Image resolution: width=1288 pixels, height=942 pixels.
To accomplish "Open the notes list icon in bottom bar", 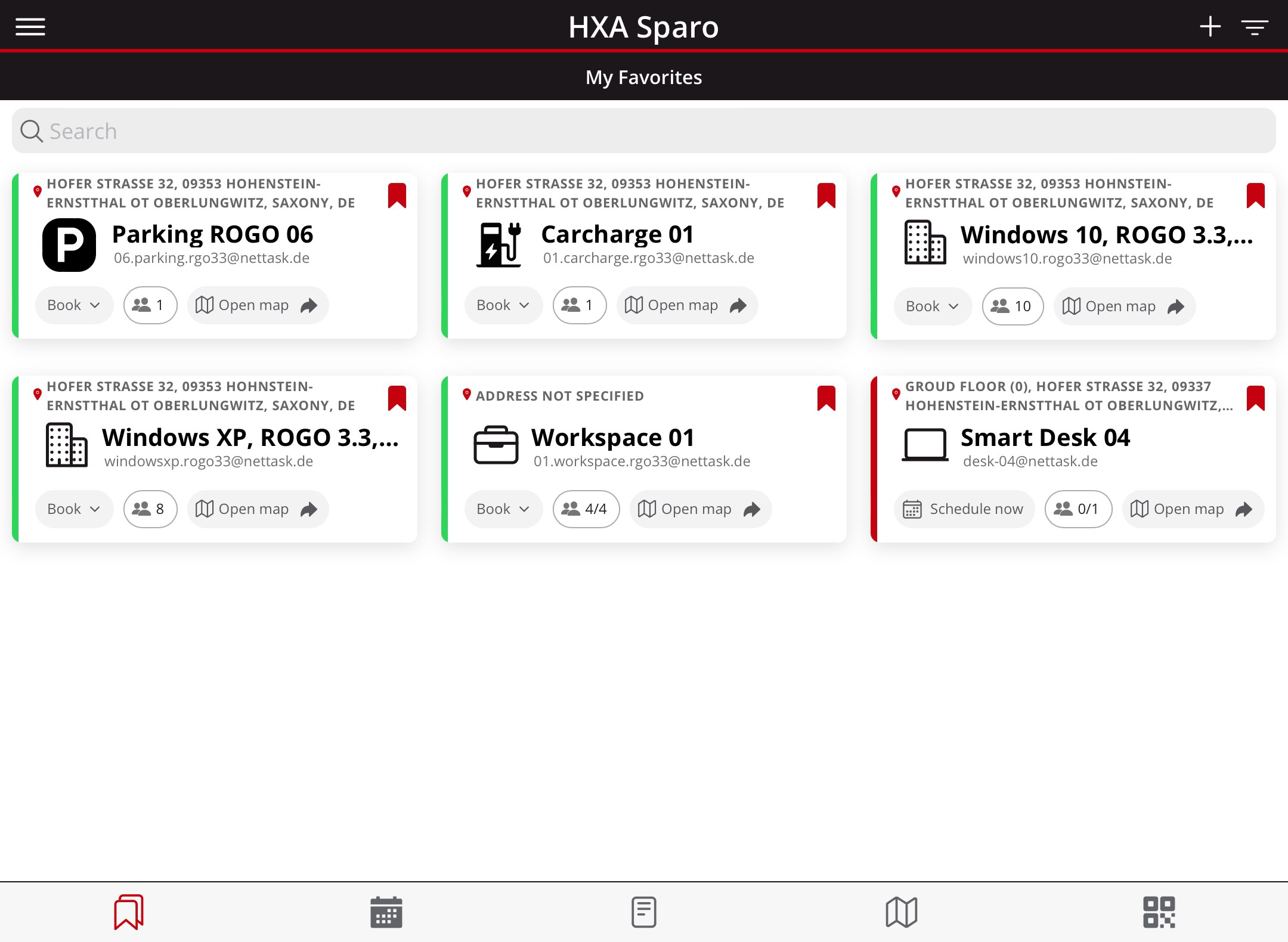I will [x=644, y=911].
